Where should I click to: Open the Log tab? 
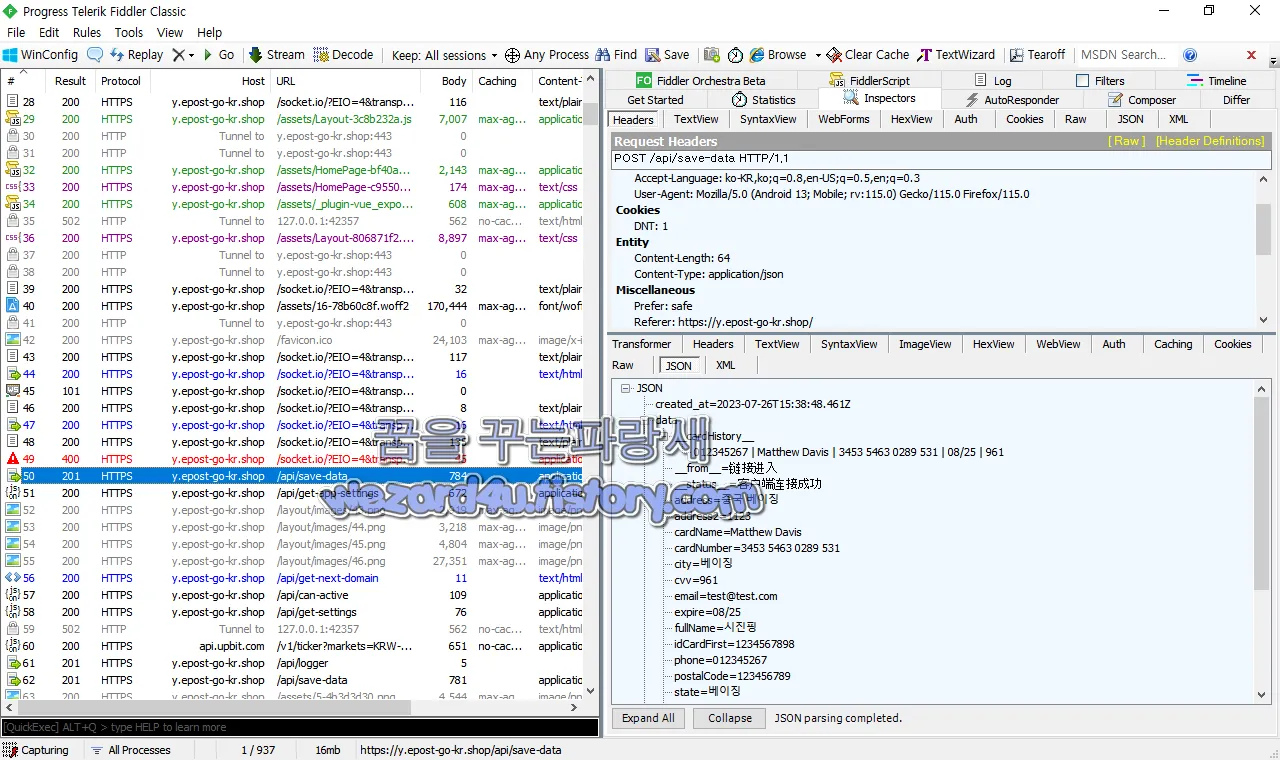click(x=992, y=81)
